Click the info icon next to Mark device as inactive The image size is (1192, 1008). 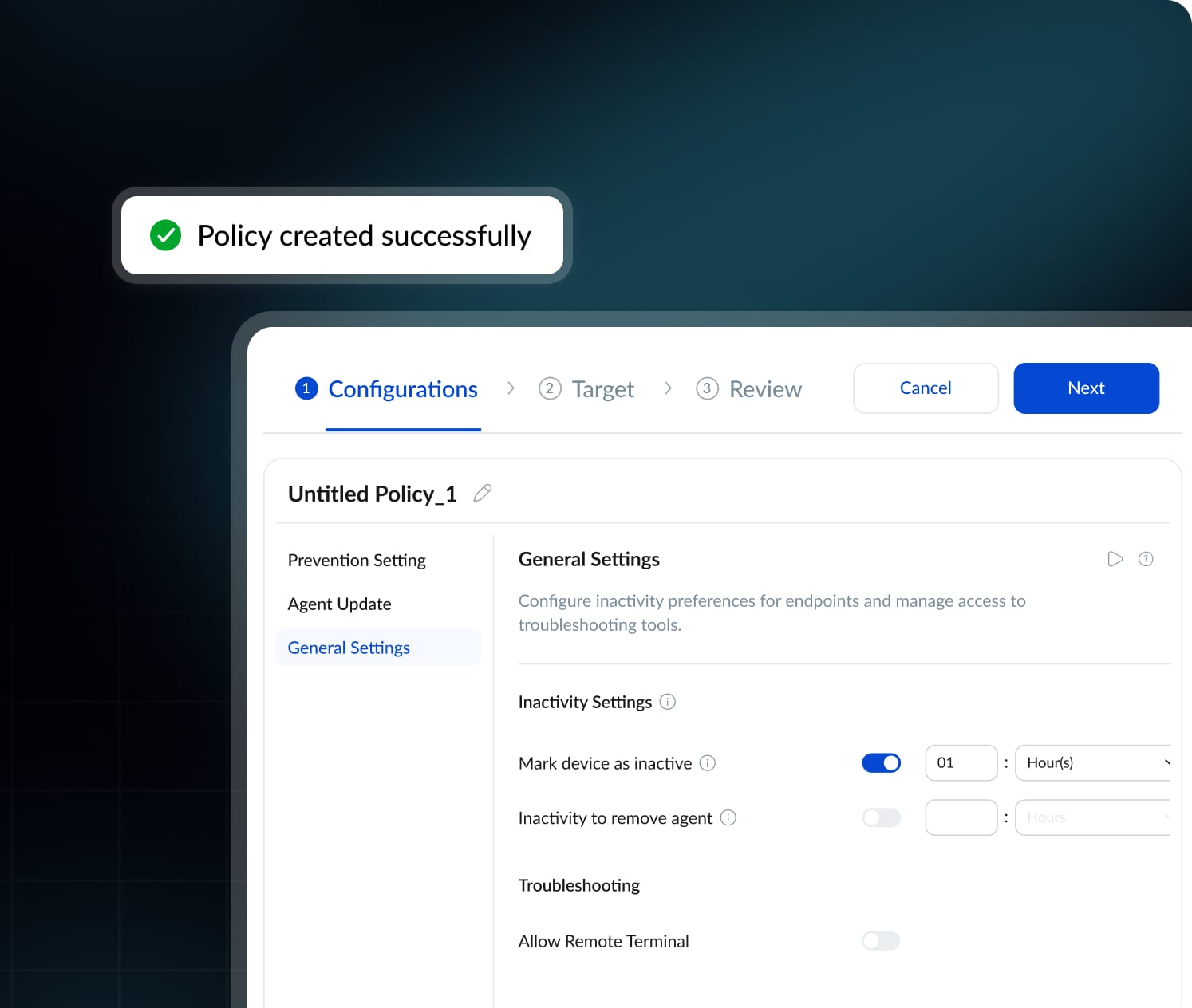click(x=708, y=763)
